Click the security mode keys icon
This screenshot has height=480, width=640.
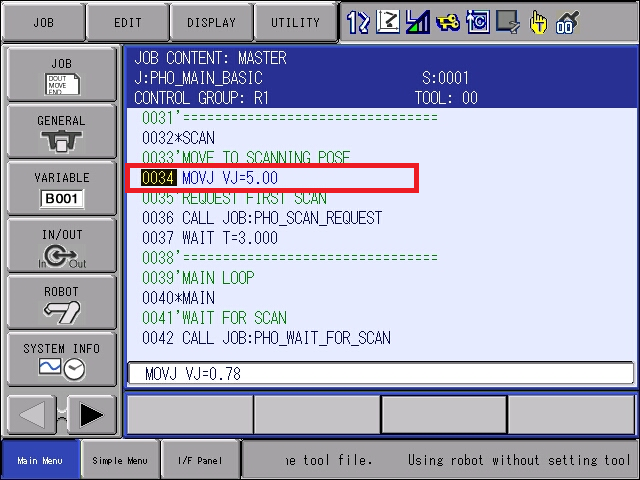point(448,22)
